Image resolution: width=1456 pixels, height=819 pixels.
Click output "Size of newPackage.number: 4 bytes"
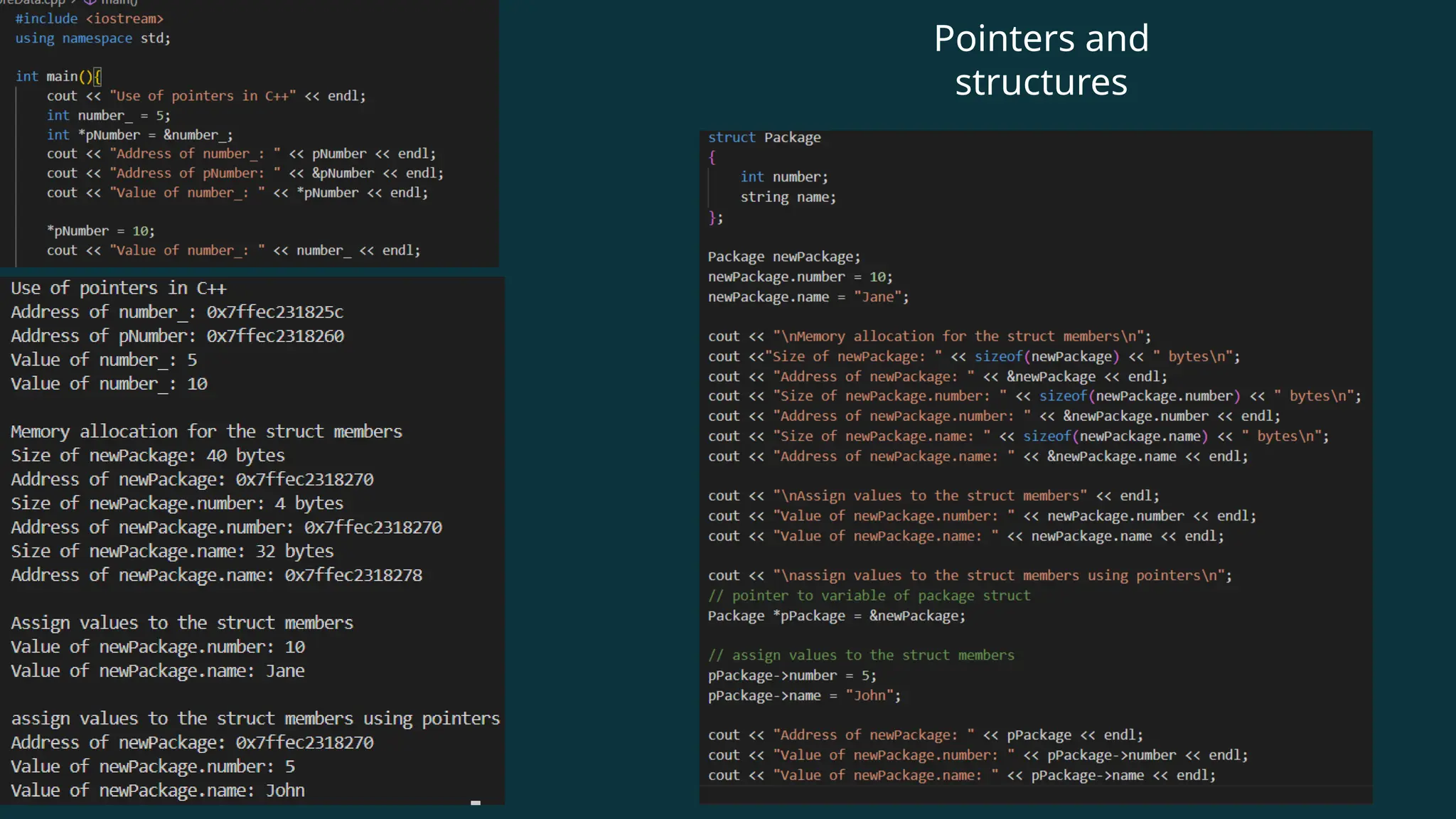click(177, 503)
